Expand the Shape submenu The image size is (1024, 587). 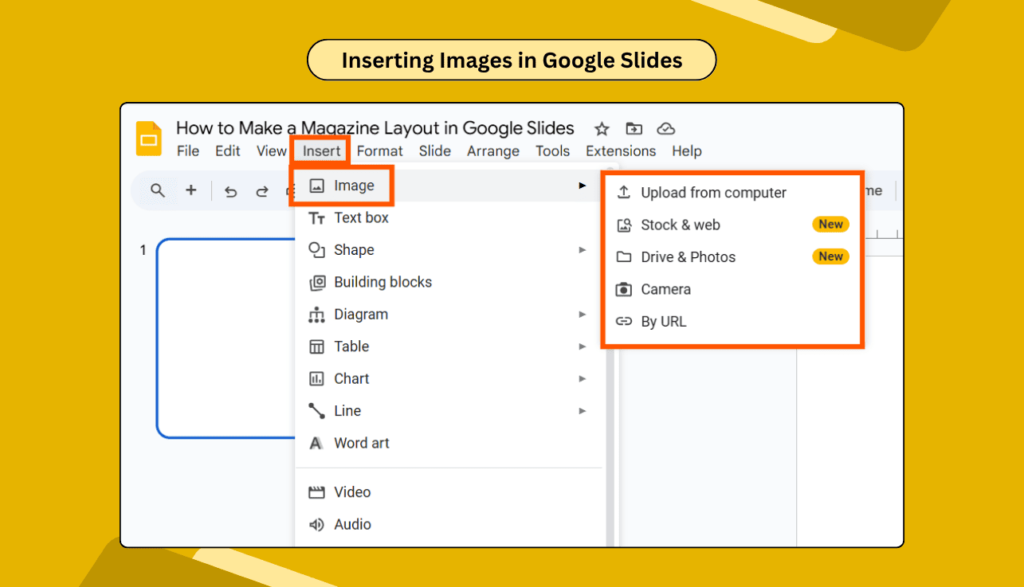click(352, 249)
